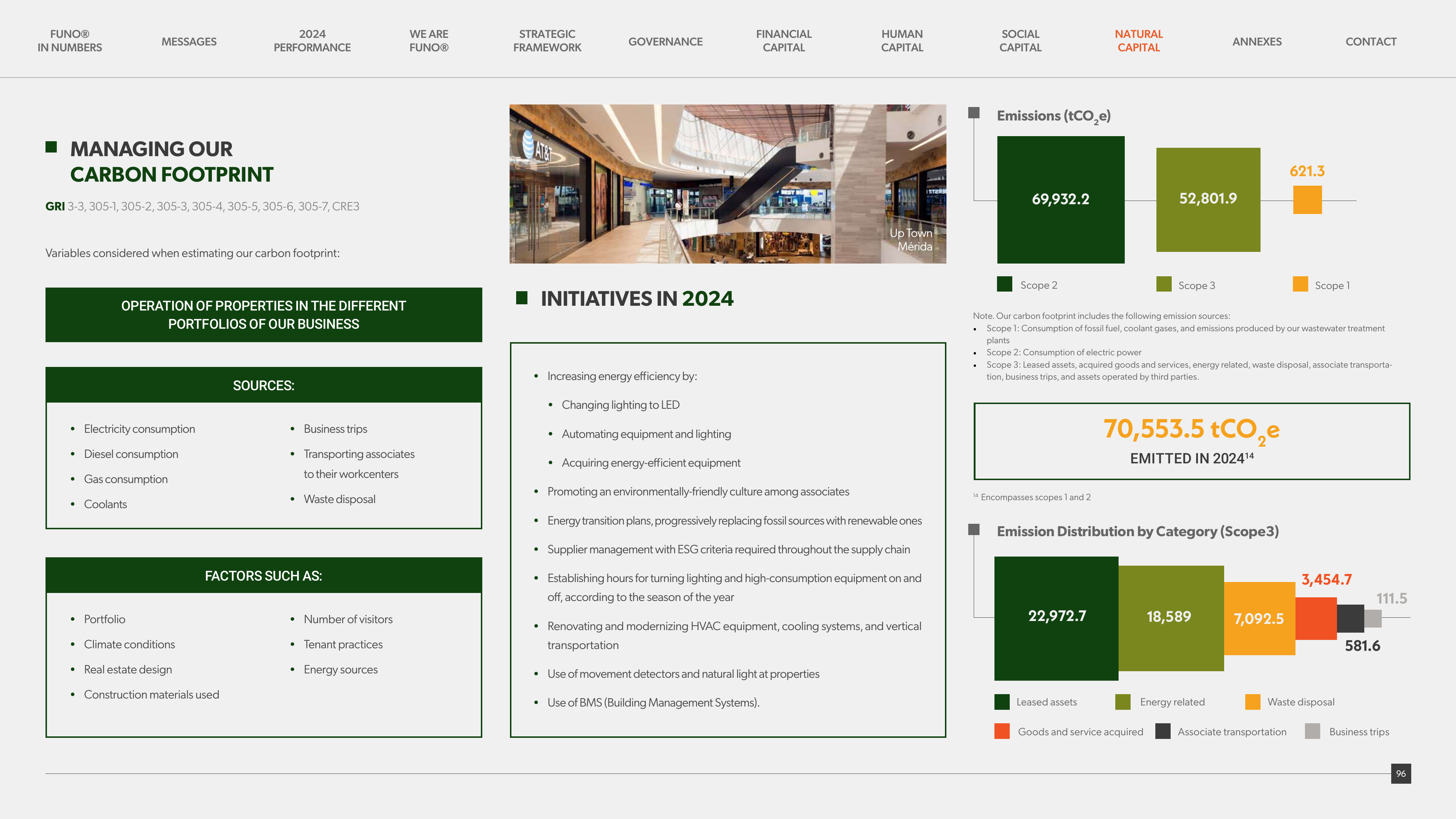Select the small orange Scope 1 bar

[x=1307, y=199]
